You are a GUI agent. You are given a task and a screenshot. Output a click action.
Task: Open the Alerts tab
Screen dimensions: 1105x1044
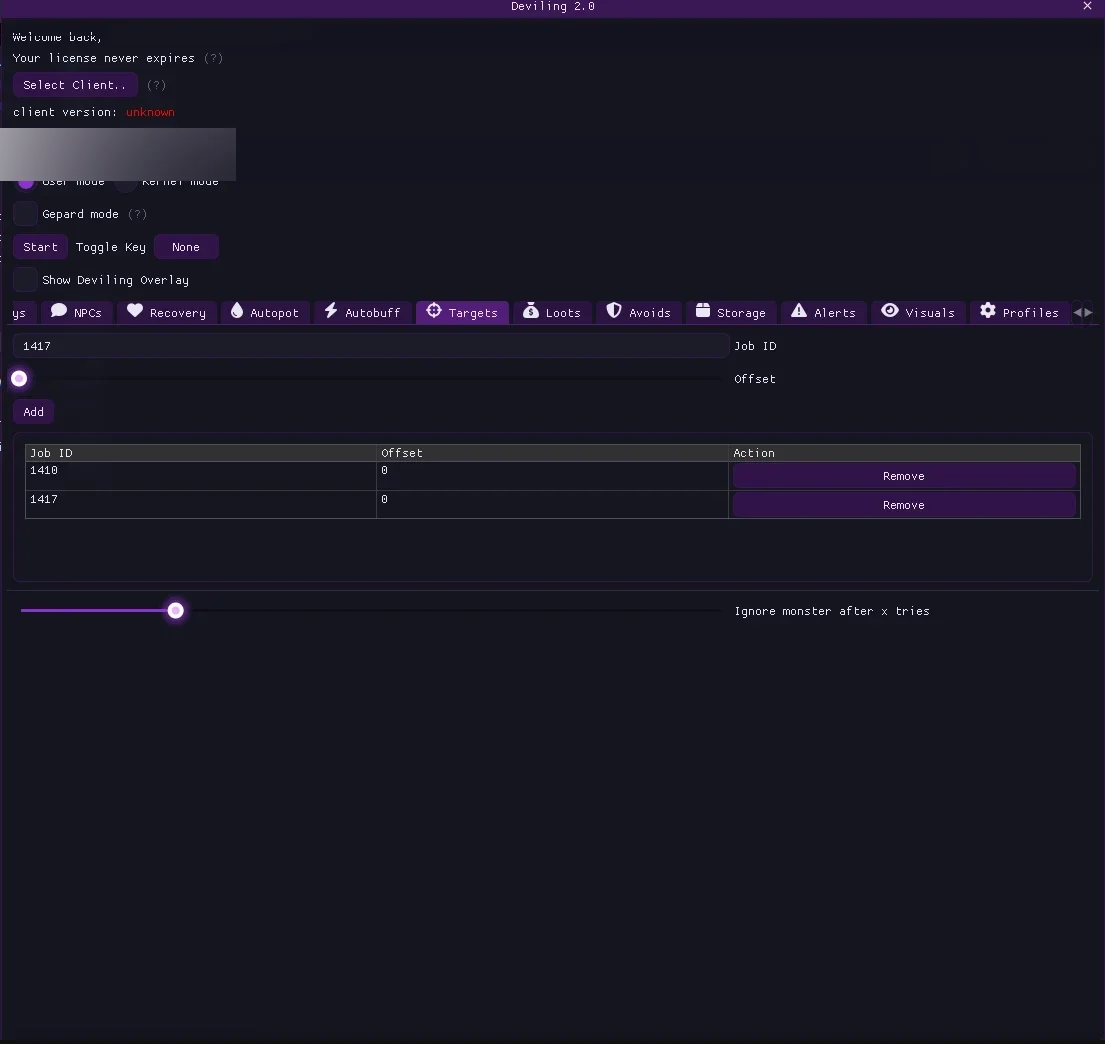[823, 312]
